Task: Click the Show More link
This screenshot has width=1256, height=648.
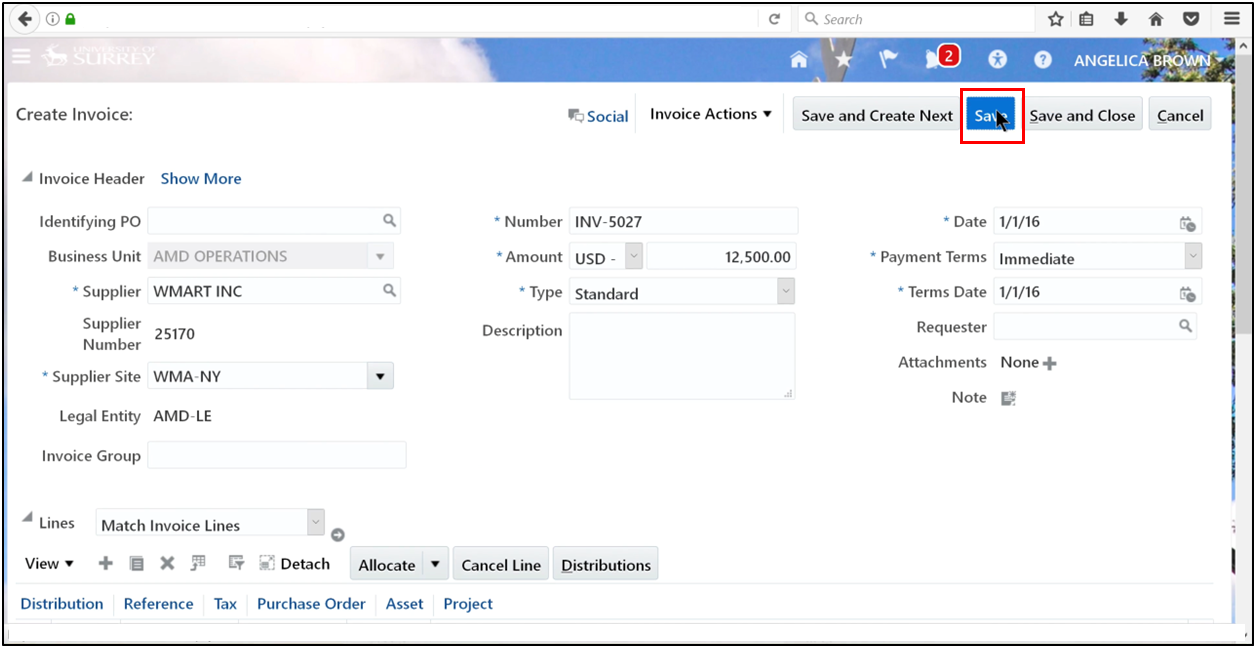Action: (200, 178)
